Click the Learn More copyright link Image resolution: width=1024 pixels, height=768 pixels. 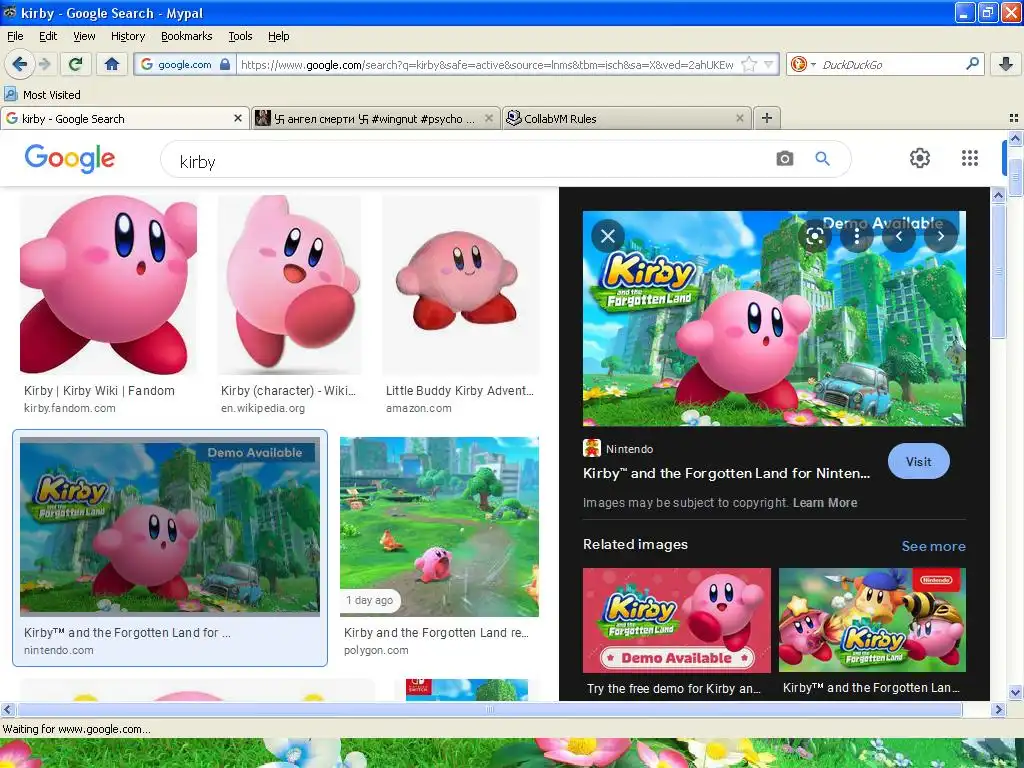825,503
